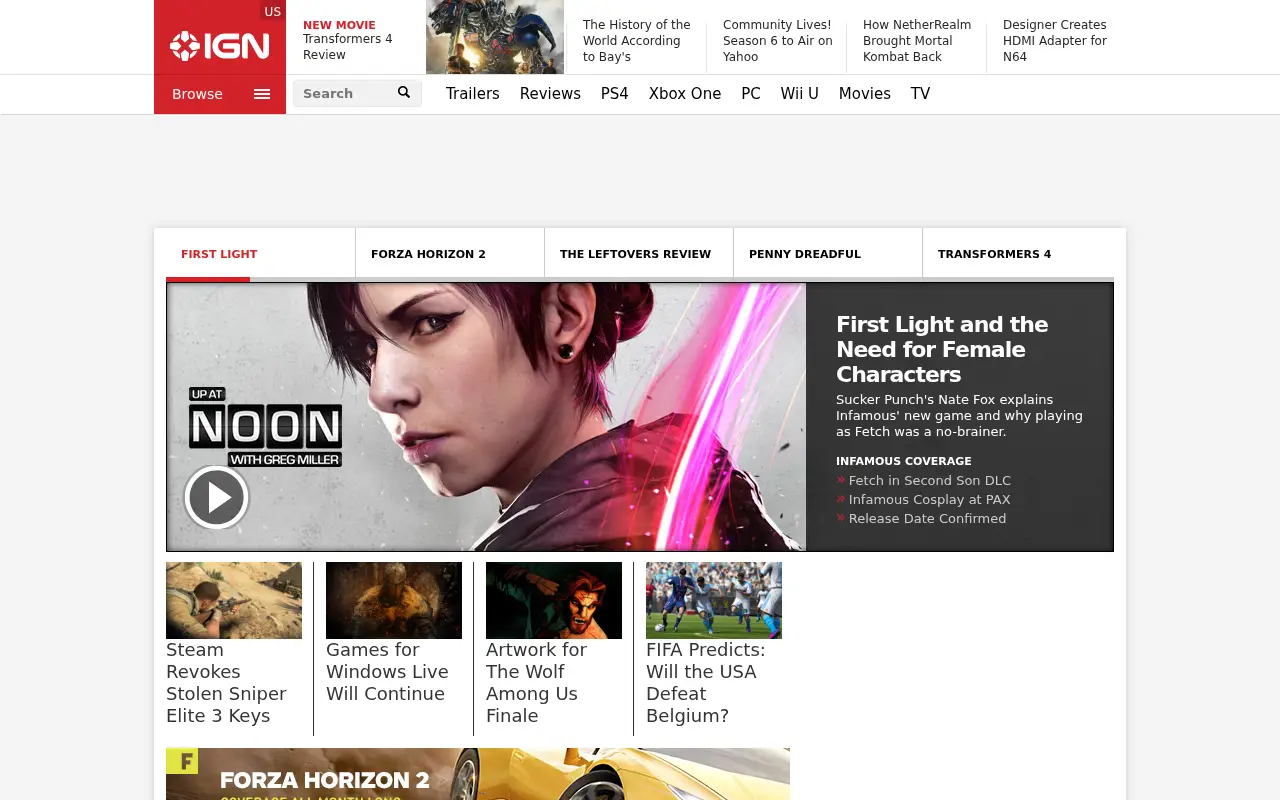Read The History of the World According to Bay's

[637, 41]
